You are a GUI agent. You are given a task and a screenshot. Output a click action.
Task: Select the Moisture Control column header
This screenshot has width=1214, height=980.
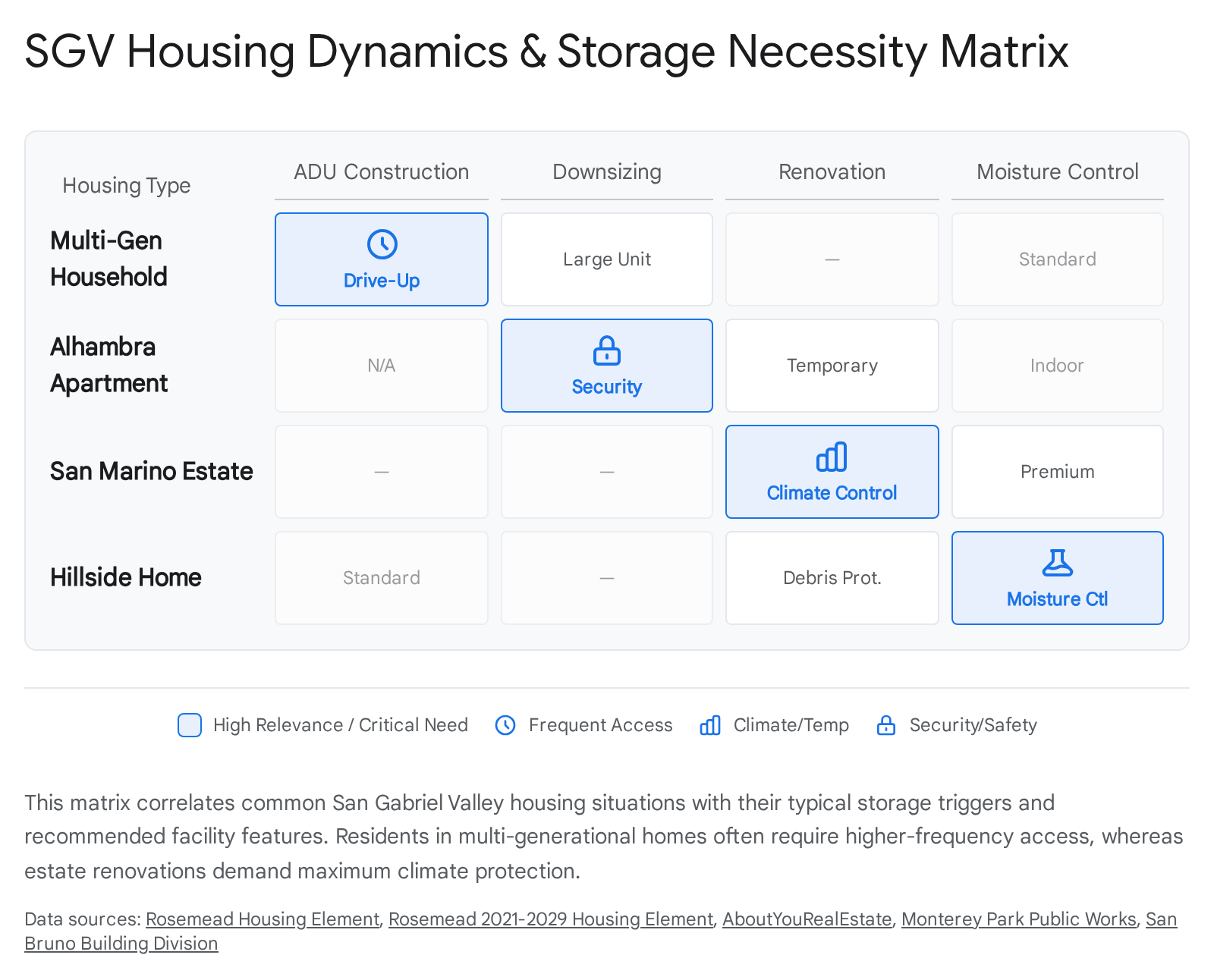click(x=1057, y=172)
